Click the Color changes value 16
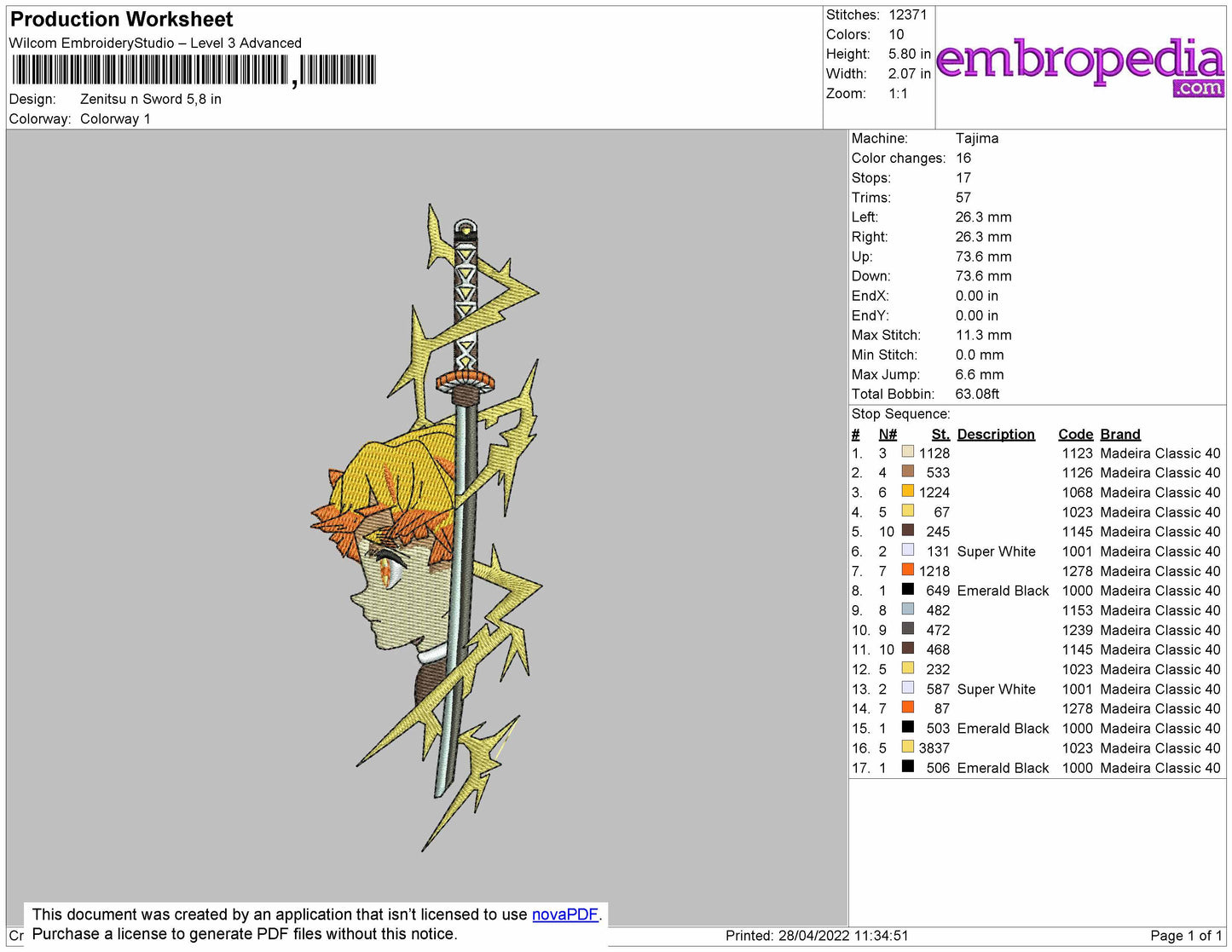The image size is (1232, 952). (x=963, y=158)
